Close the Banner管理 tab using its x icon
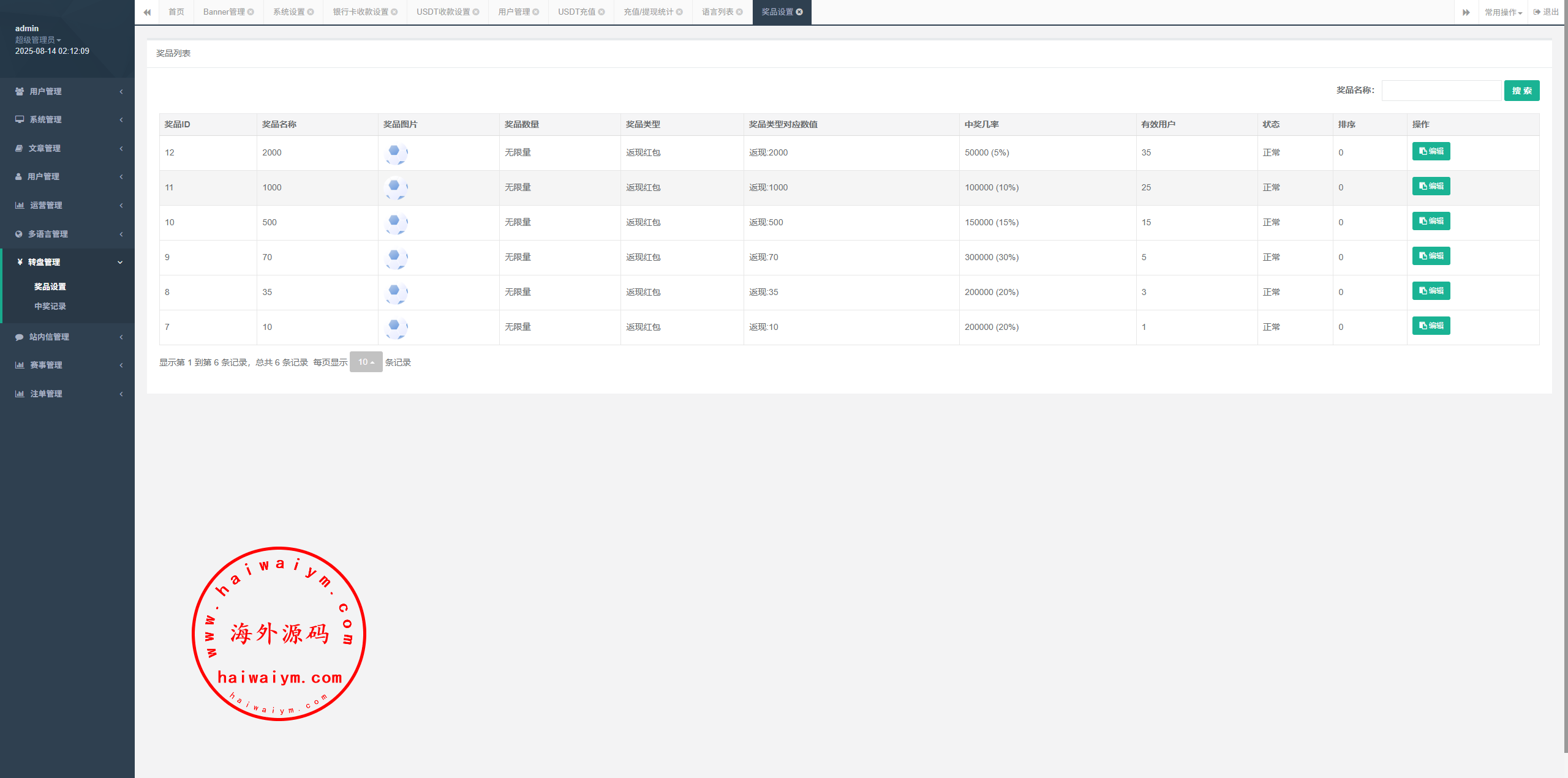 click(251, 12)
